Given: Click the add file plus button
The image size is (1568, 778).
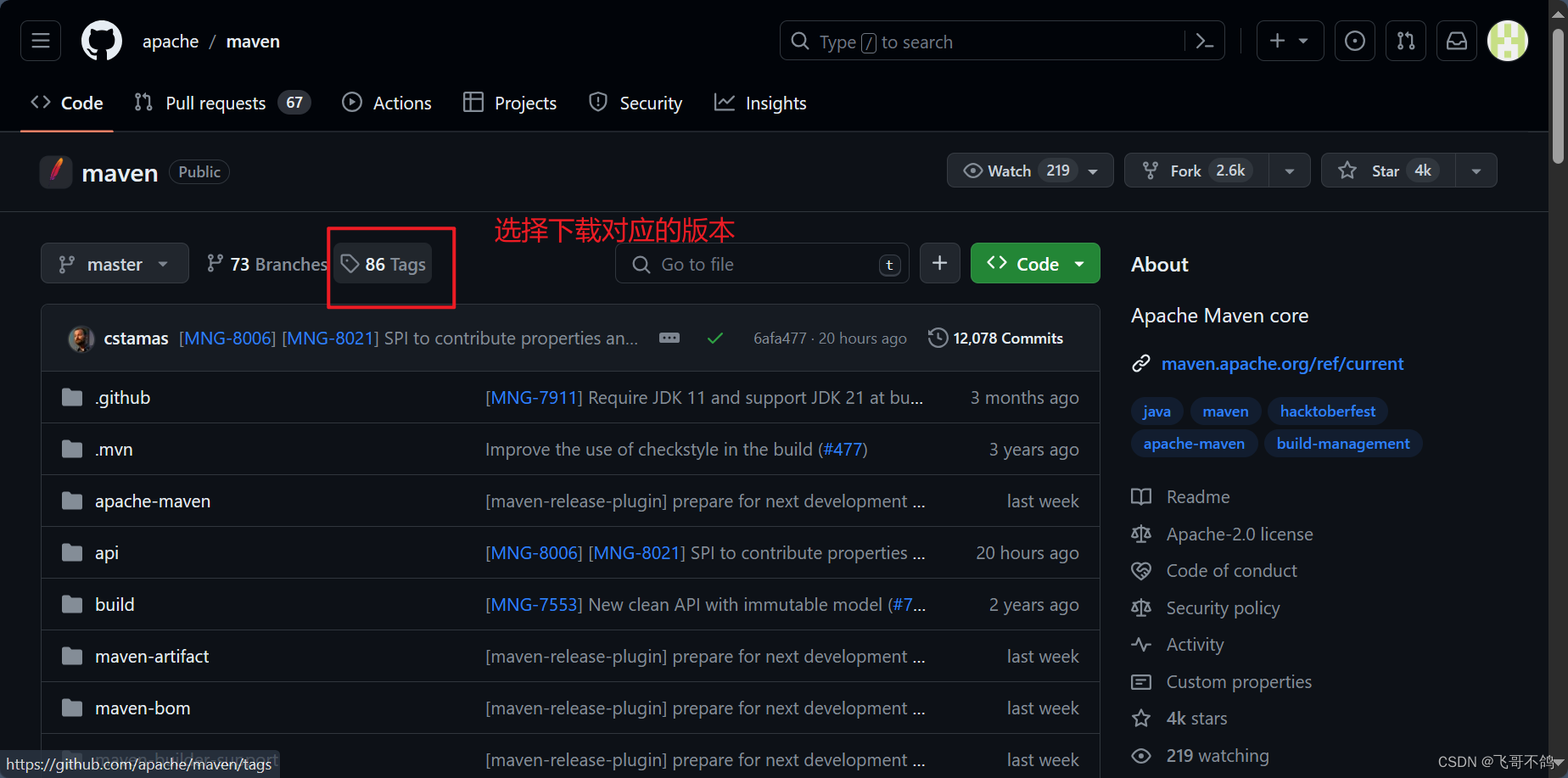Looking at the screenshot, I should (940, 263).
